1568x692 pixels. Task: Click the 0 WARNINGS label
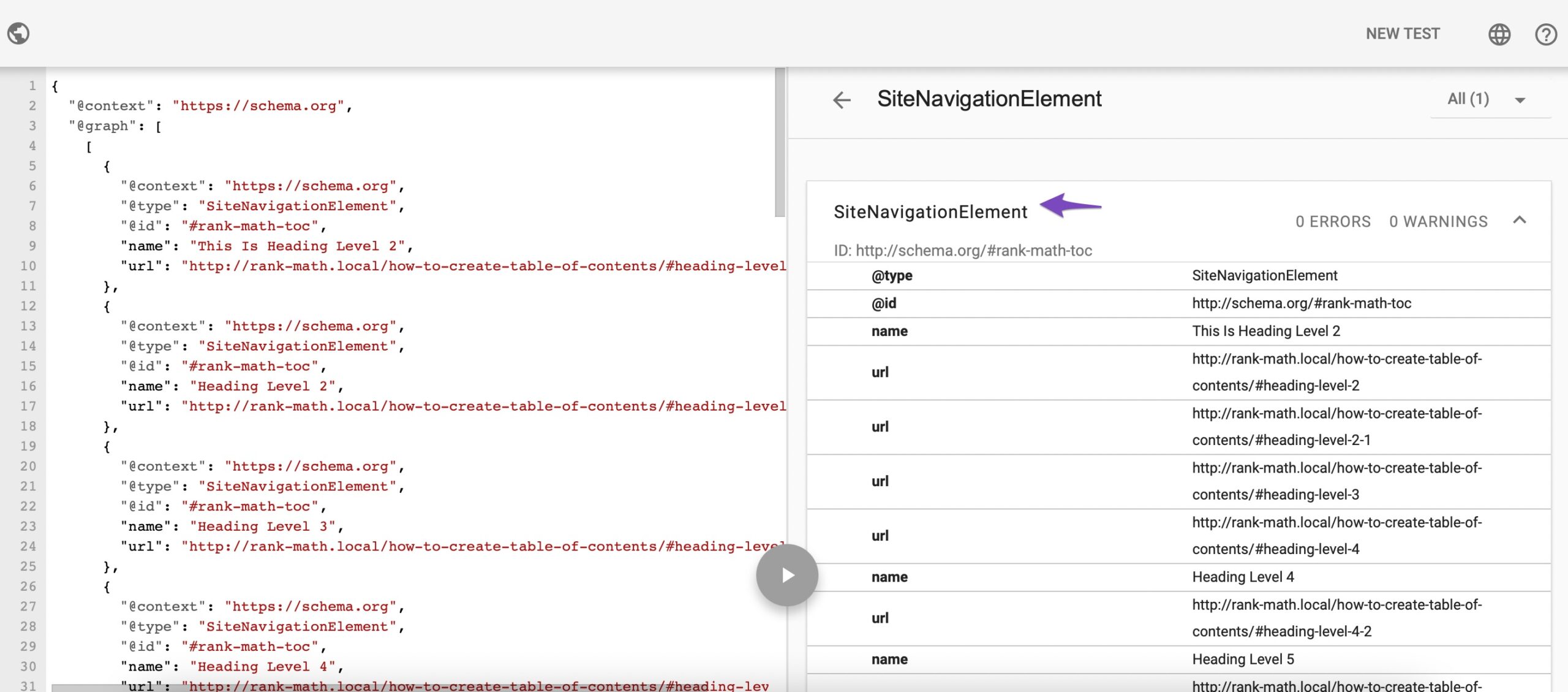pos(1438,221)
